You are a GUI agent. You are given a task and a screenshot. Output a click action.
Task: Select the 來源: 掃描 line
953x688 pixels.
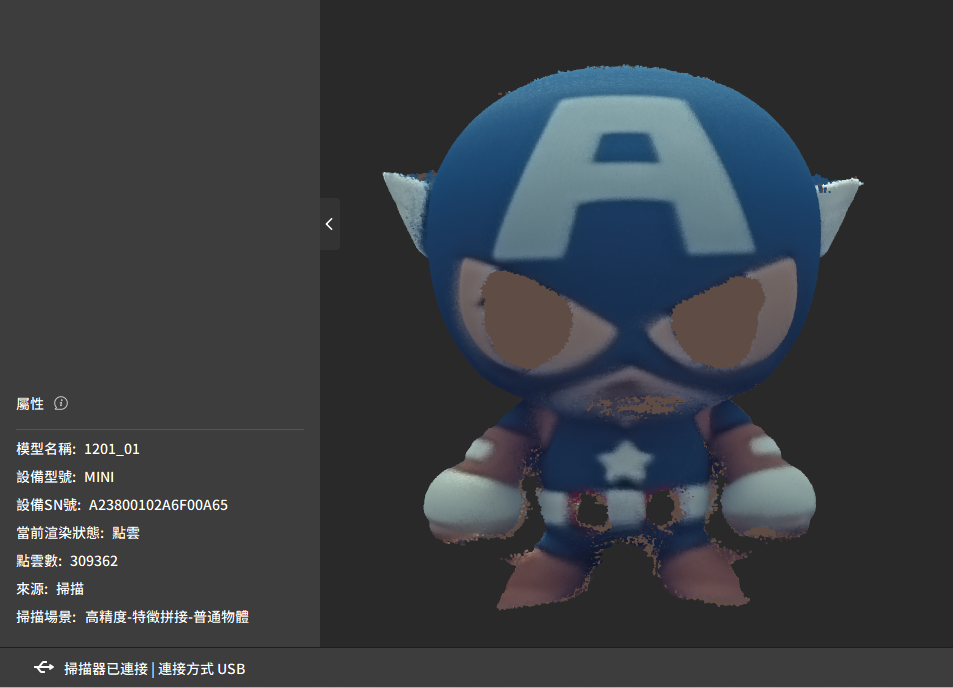[50, 589]
